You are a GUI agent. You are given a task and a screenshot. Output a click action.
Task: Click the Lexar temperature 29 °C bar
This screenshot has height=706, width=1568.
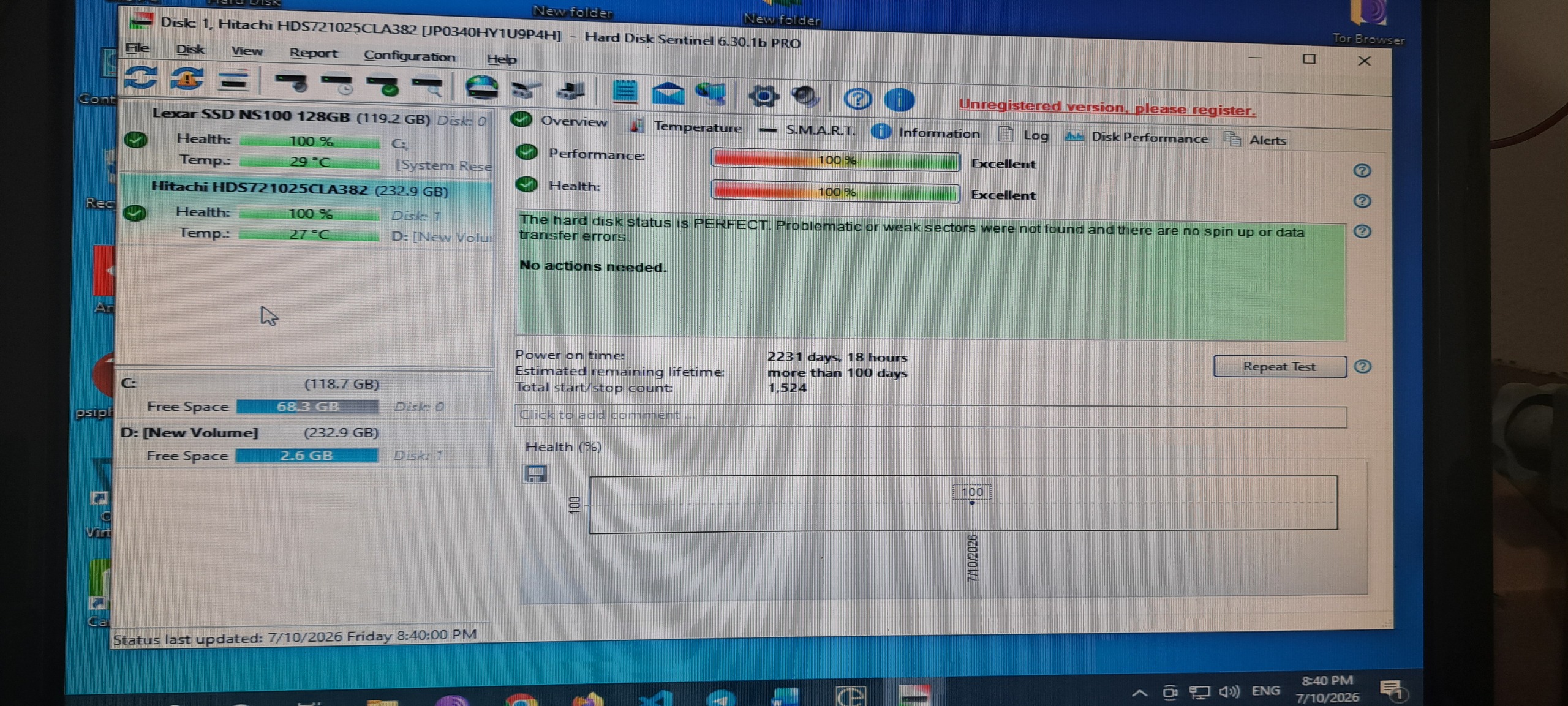[309, 162]
